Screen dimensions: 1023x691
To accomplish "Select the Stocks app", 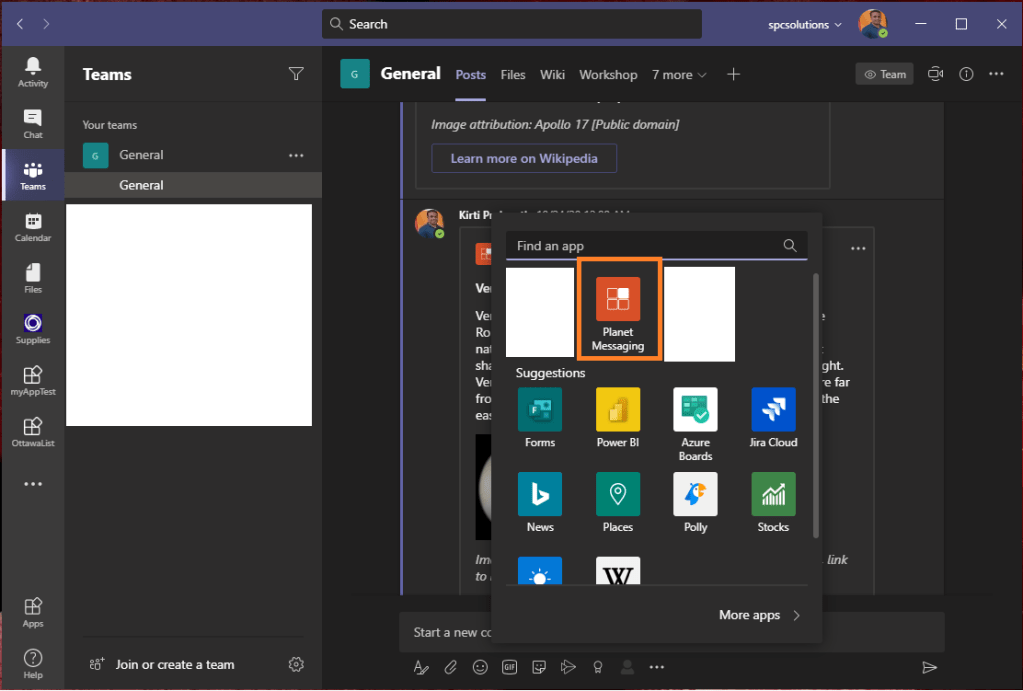I will pyautogui.click(x=773, y=502).
